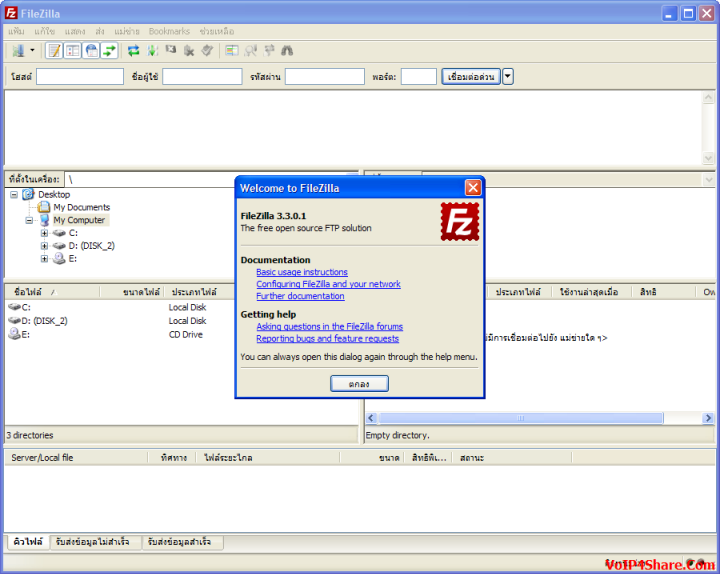Viewport: 720px width, 574px height.
Task: Focus the พอร์ต port input field
Action: pyautogui.click(x=418, y=76)
